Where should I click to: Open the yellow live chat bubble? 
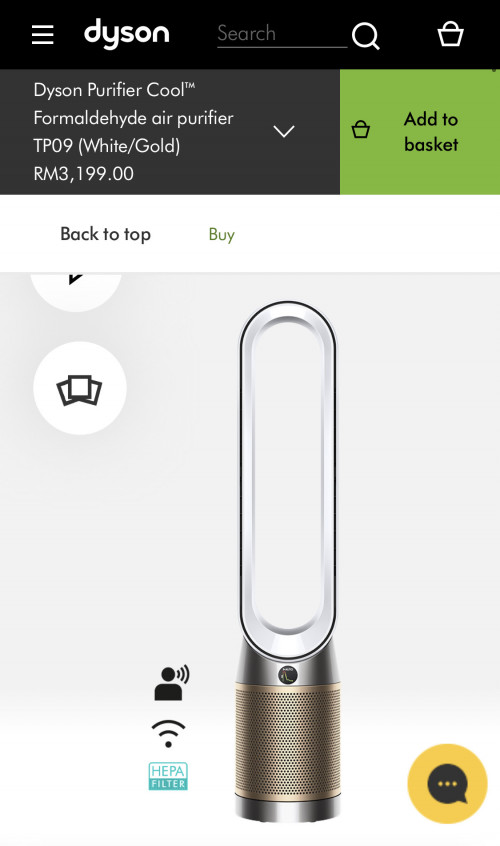447,783
